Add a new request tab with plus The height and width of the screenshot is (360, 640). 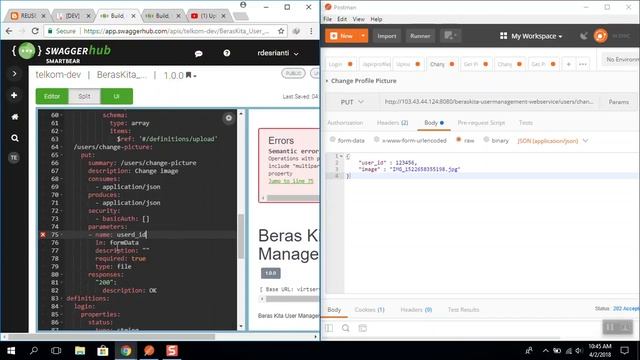click(x=569, y=64)
